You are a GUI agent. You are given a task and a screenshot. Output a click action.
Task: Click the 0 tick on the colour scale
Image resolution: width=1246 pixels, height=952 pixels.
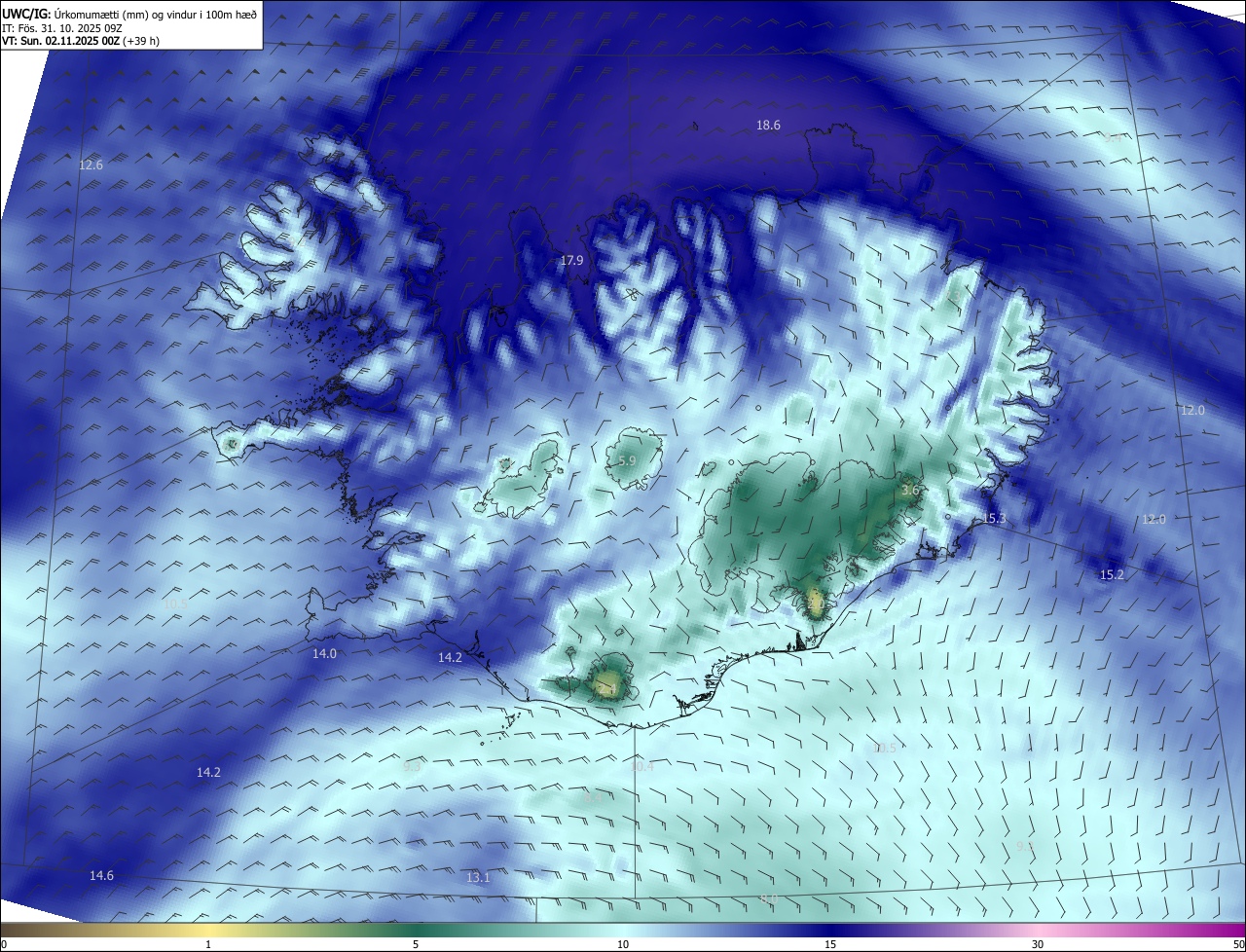[x=4, y=945]
